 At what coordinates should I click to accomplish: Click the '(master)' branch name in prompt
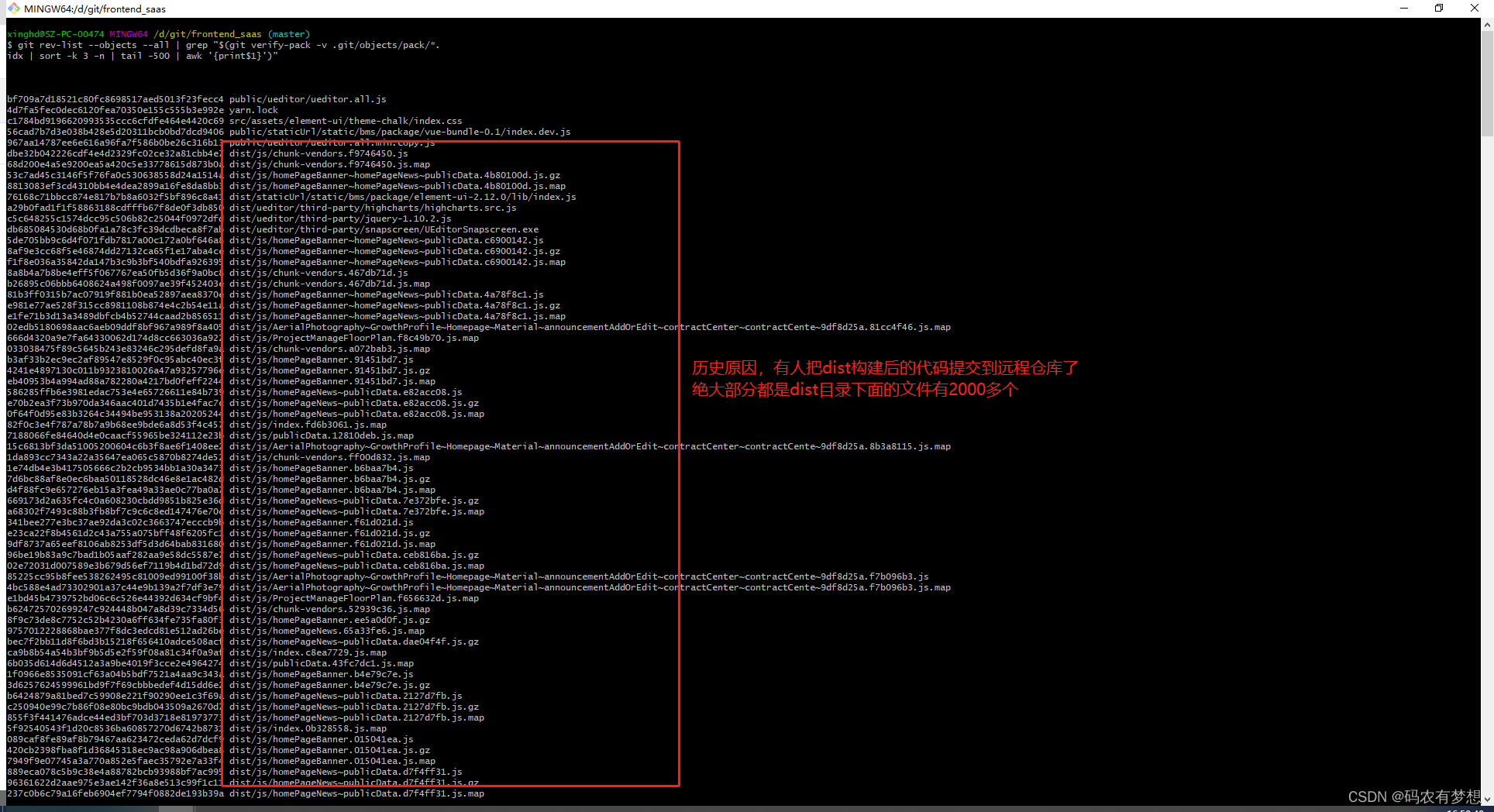pyautogui.click(x=289, y=34)
